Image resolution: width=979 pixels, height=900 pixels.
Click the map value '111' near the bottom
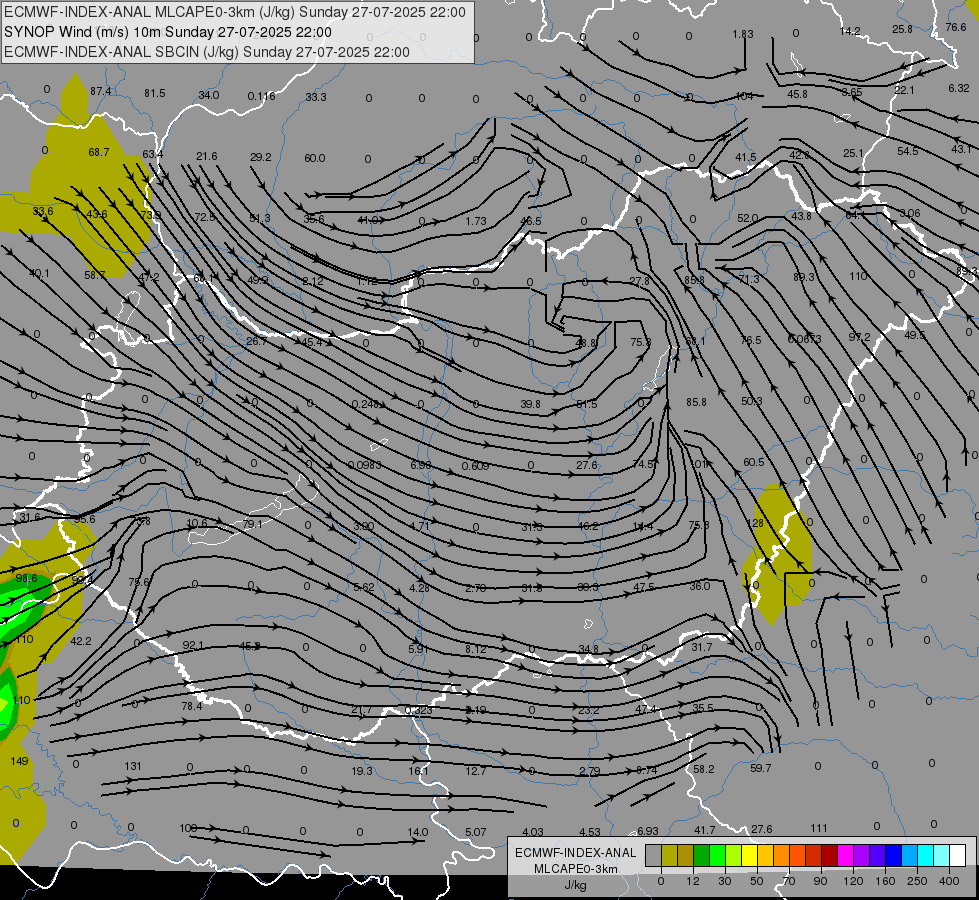point(819,828)
